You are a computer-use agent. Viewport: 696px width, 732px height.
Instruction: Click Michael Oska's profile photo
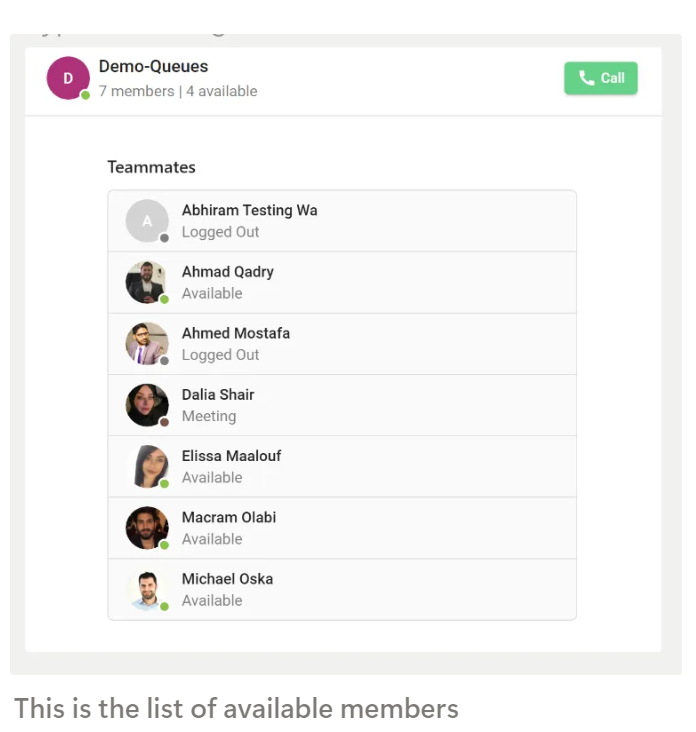(x=147, y=590)
